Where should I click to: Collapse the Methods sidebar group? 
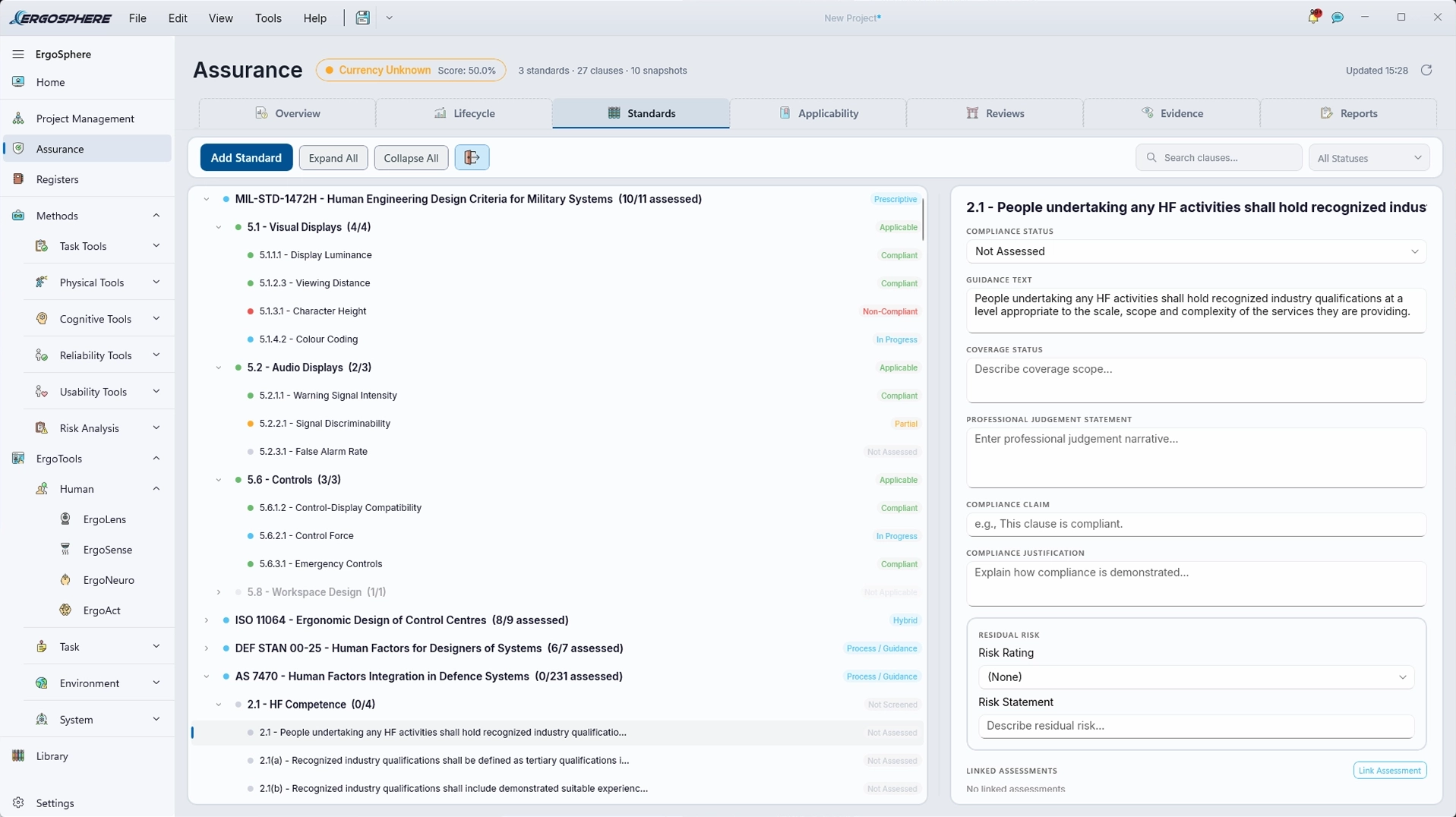[x=156, y=216]
